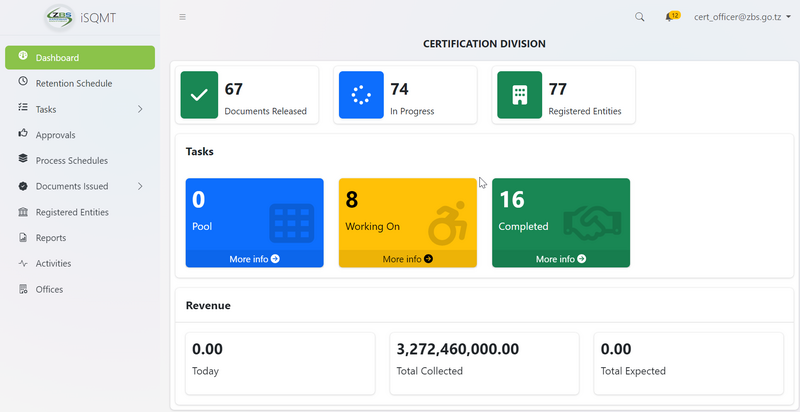Open the Reports menu item
This screenshot has height=412, width=800.
50,238
